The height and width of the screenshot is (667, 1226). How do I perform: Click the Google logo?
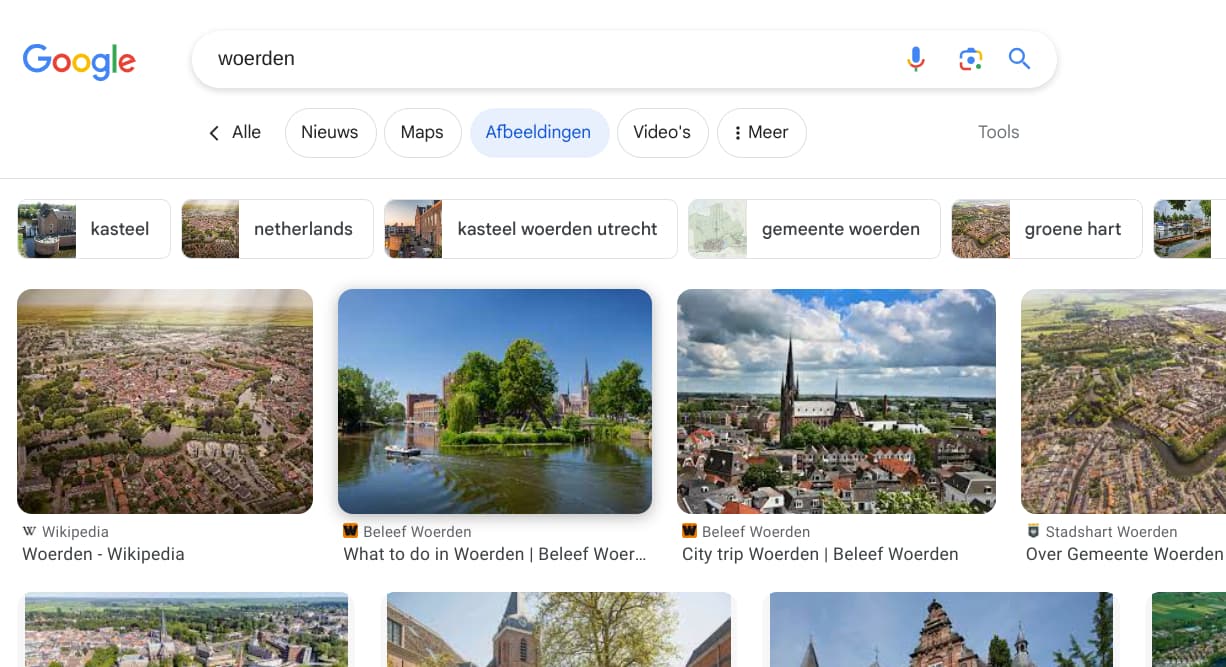(79, 60)
